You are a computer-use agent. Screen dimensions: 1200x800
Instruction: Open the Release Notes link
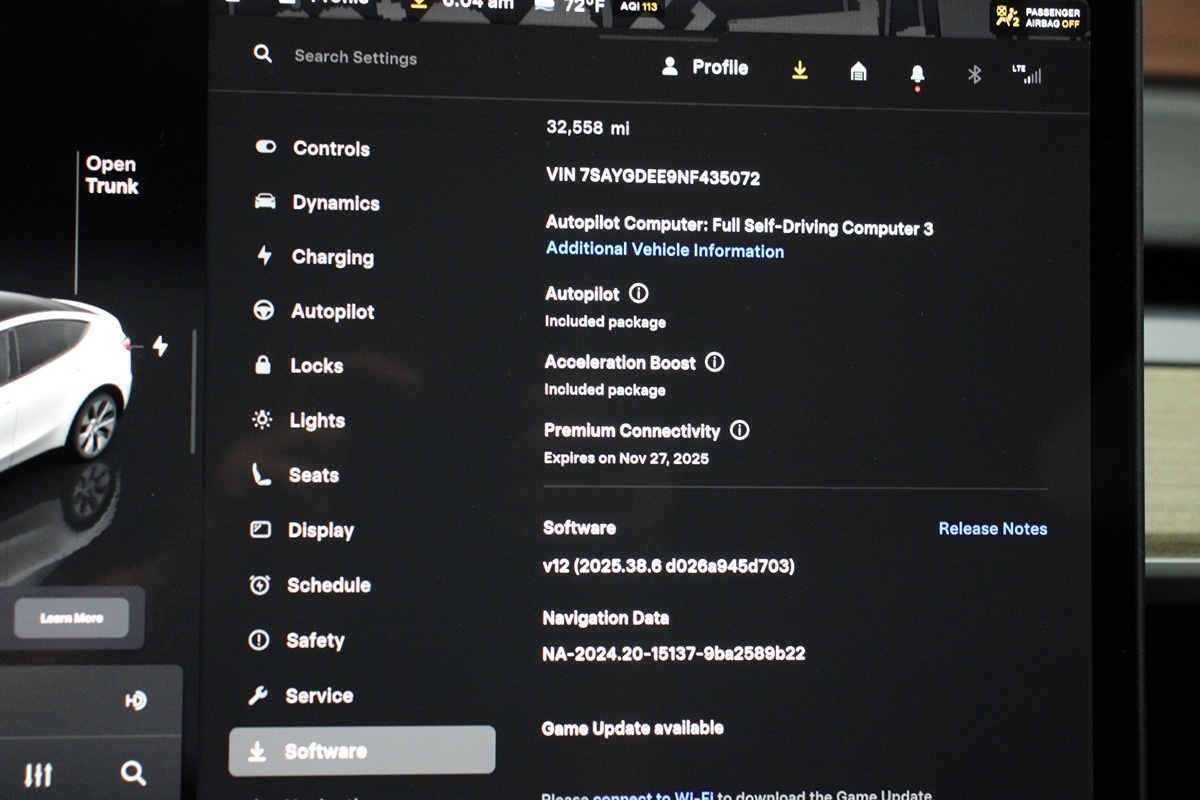(x=992, y=529)
